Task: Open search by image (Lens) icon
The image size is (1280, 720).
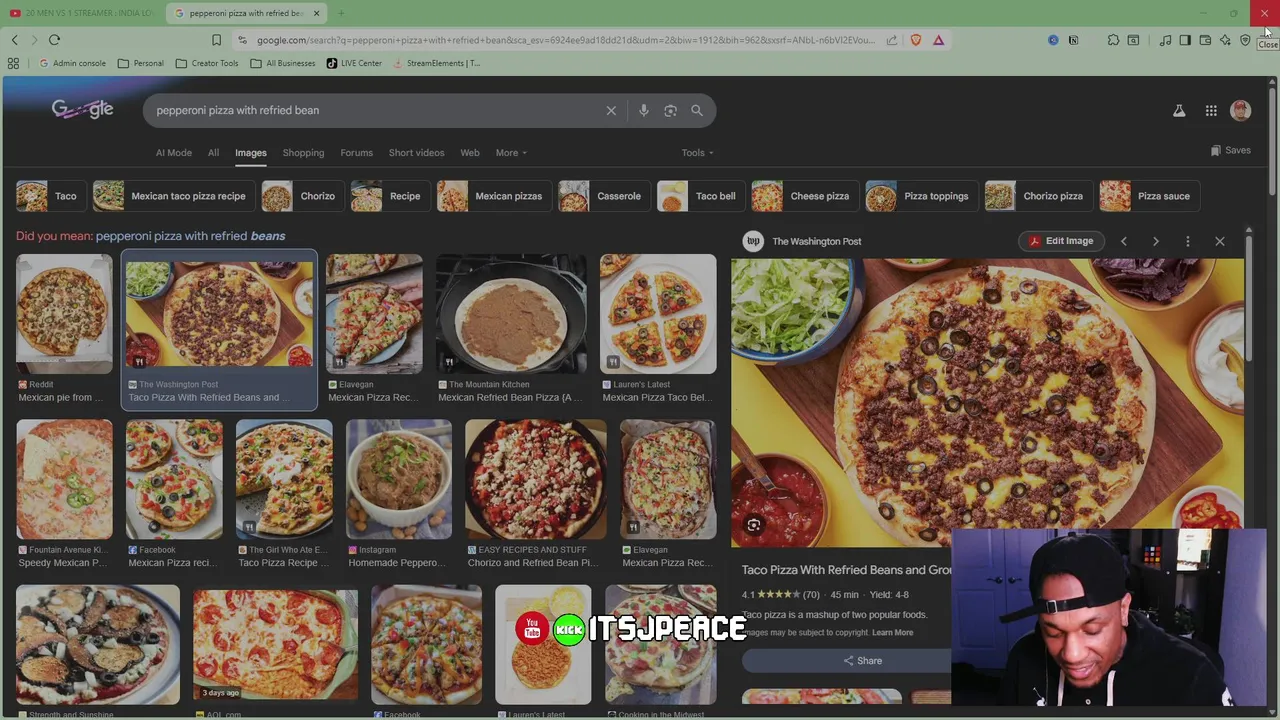Action: 671,111
